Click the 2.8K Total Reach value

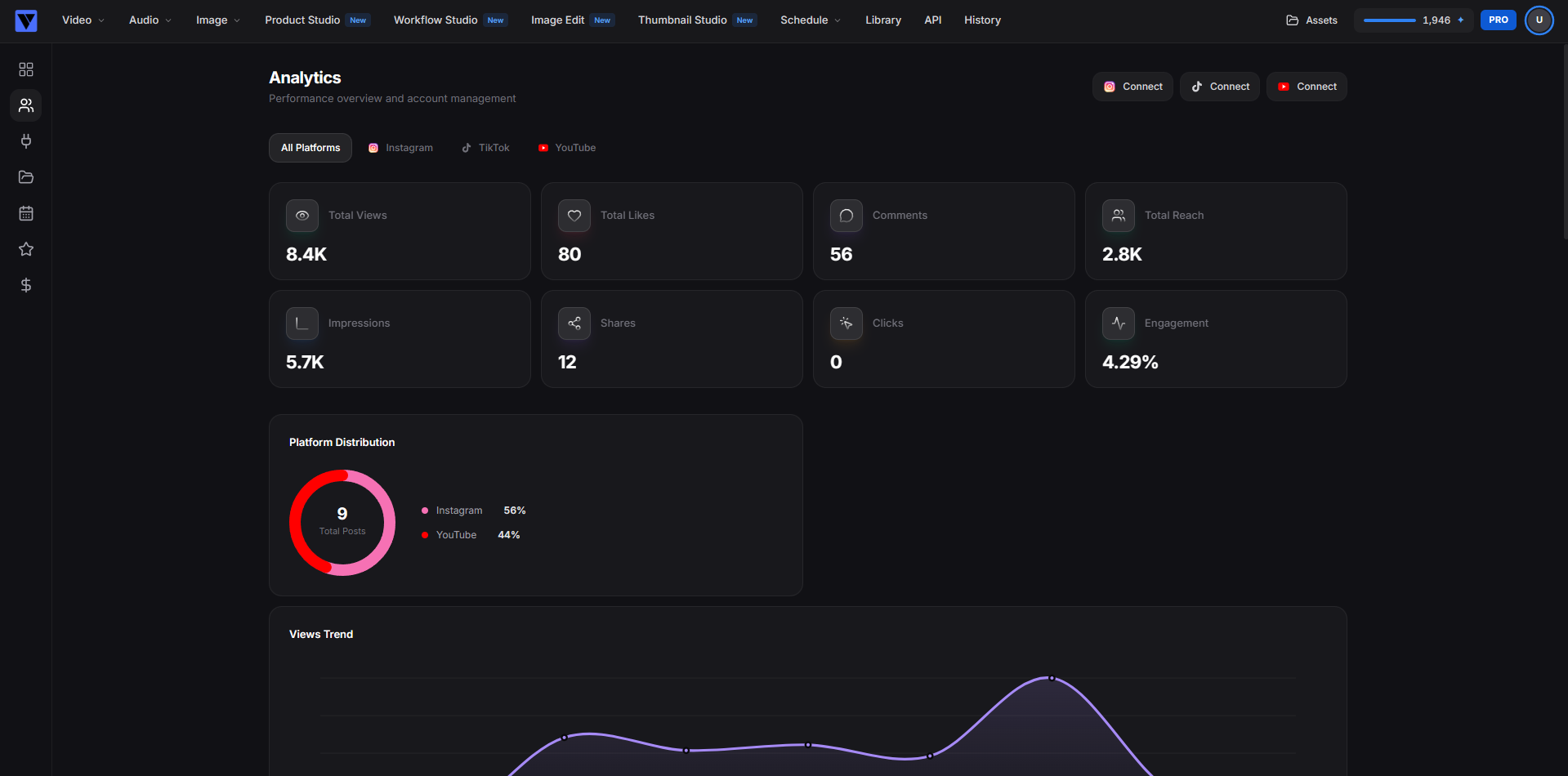pyautogui.click(x=1122, y=254)
